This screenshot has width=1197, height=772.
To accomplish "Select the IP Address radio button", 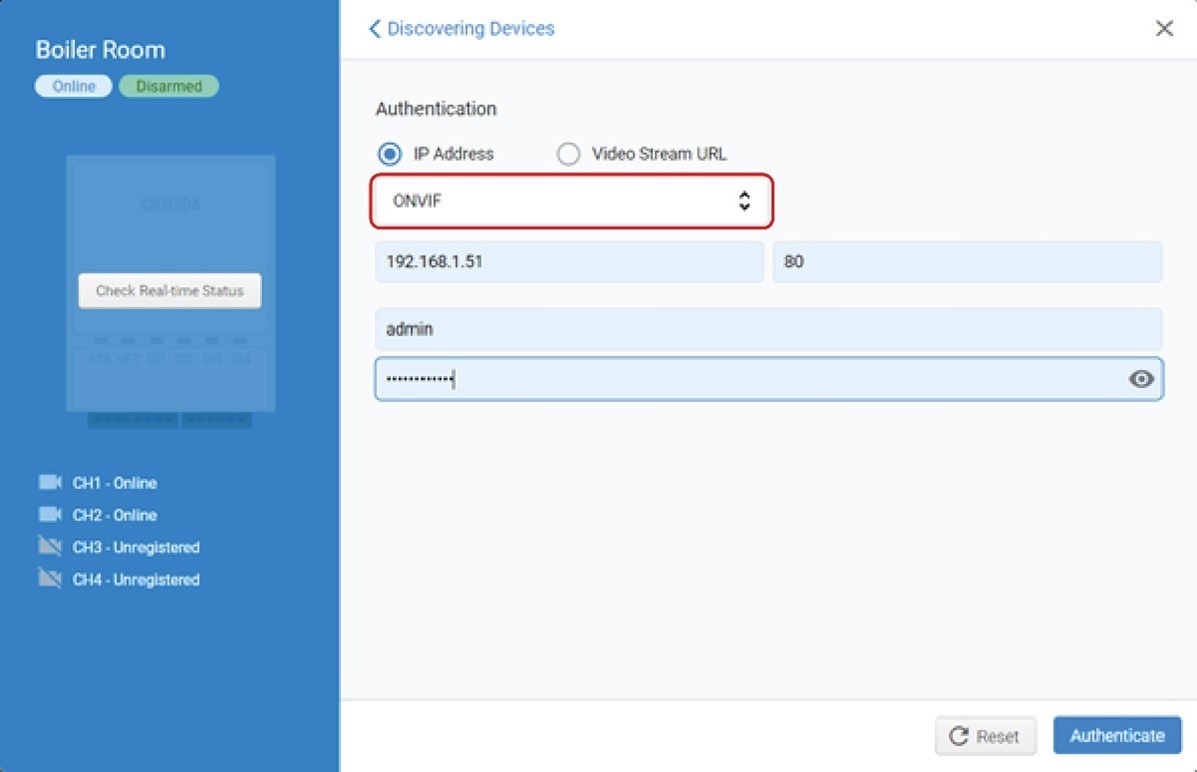I will pos(388,153).
